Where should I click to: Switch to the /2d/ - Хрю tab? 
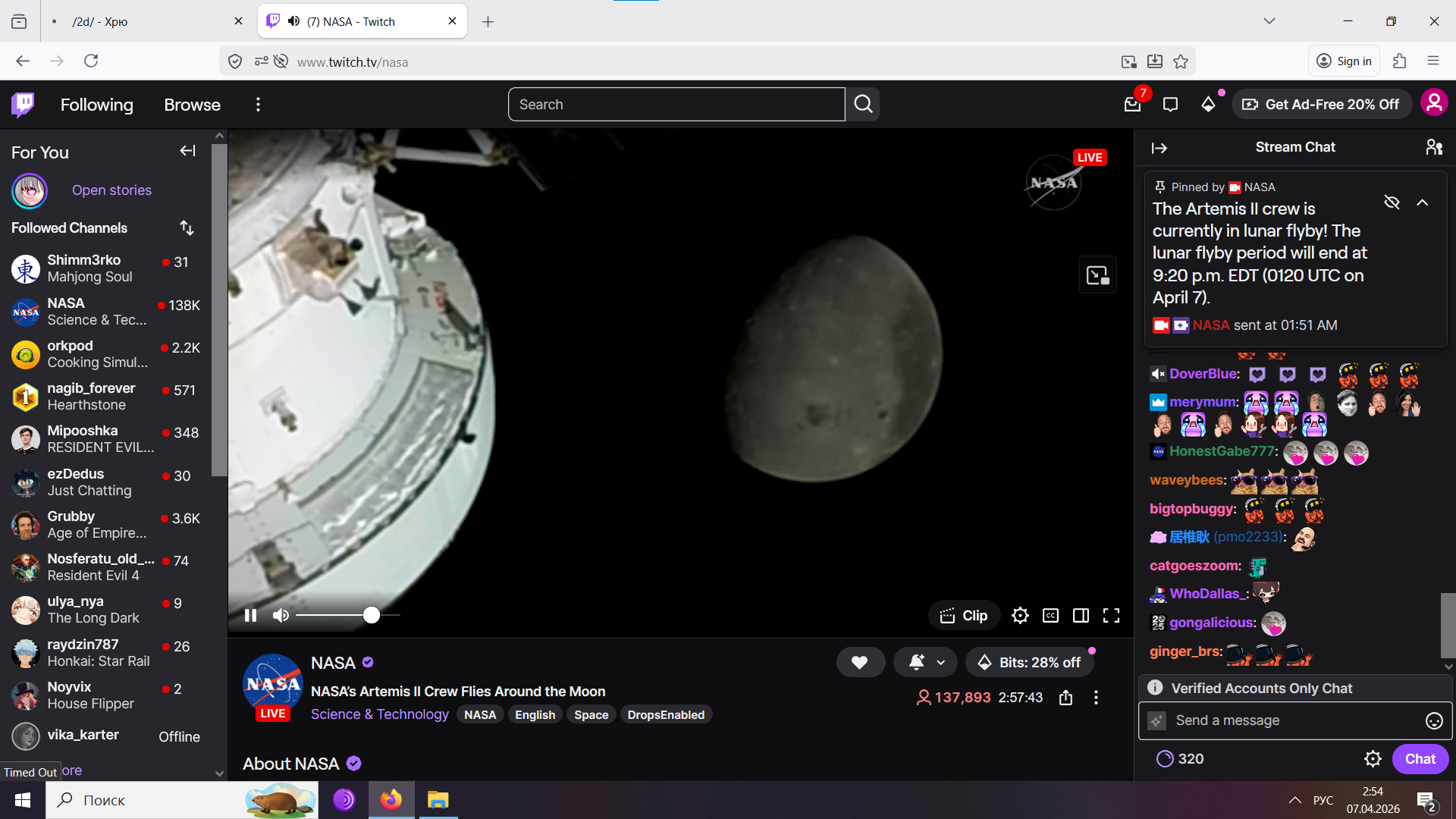[145, 21]
